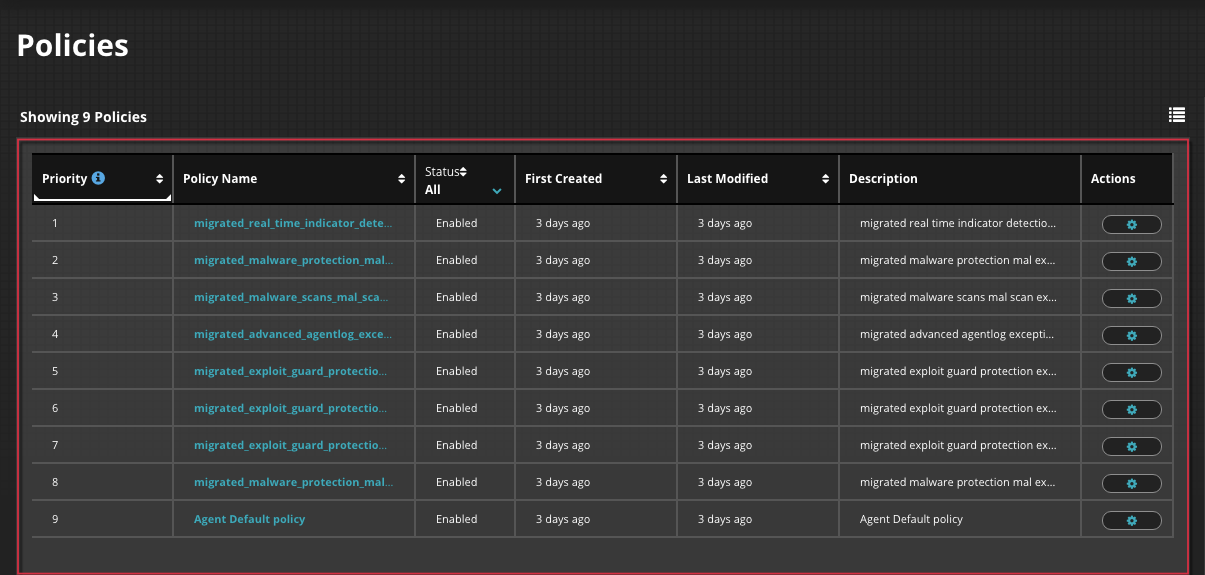The height and width of the screenshot is (575, 1205).
Task: Click 'migrated malware scans mal scan ex...' description
Action: [x=958, y=297]
